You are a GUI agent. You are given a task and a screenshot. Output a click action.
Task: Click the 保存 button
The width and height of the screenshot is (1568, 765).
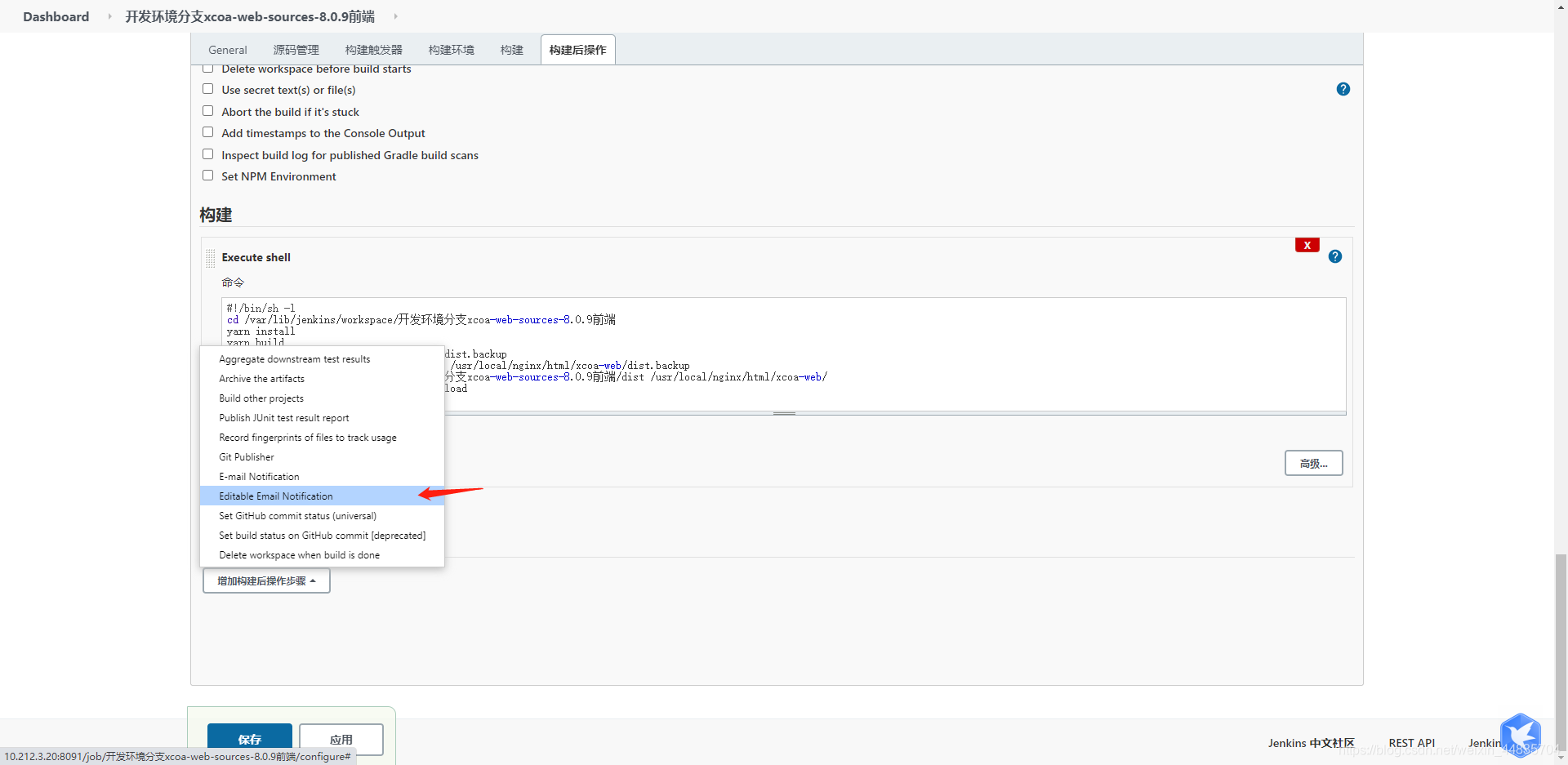tap(249, 739)
